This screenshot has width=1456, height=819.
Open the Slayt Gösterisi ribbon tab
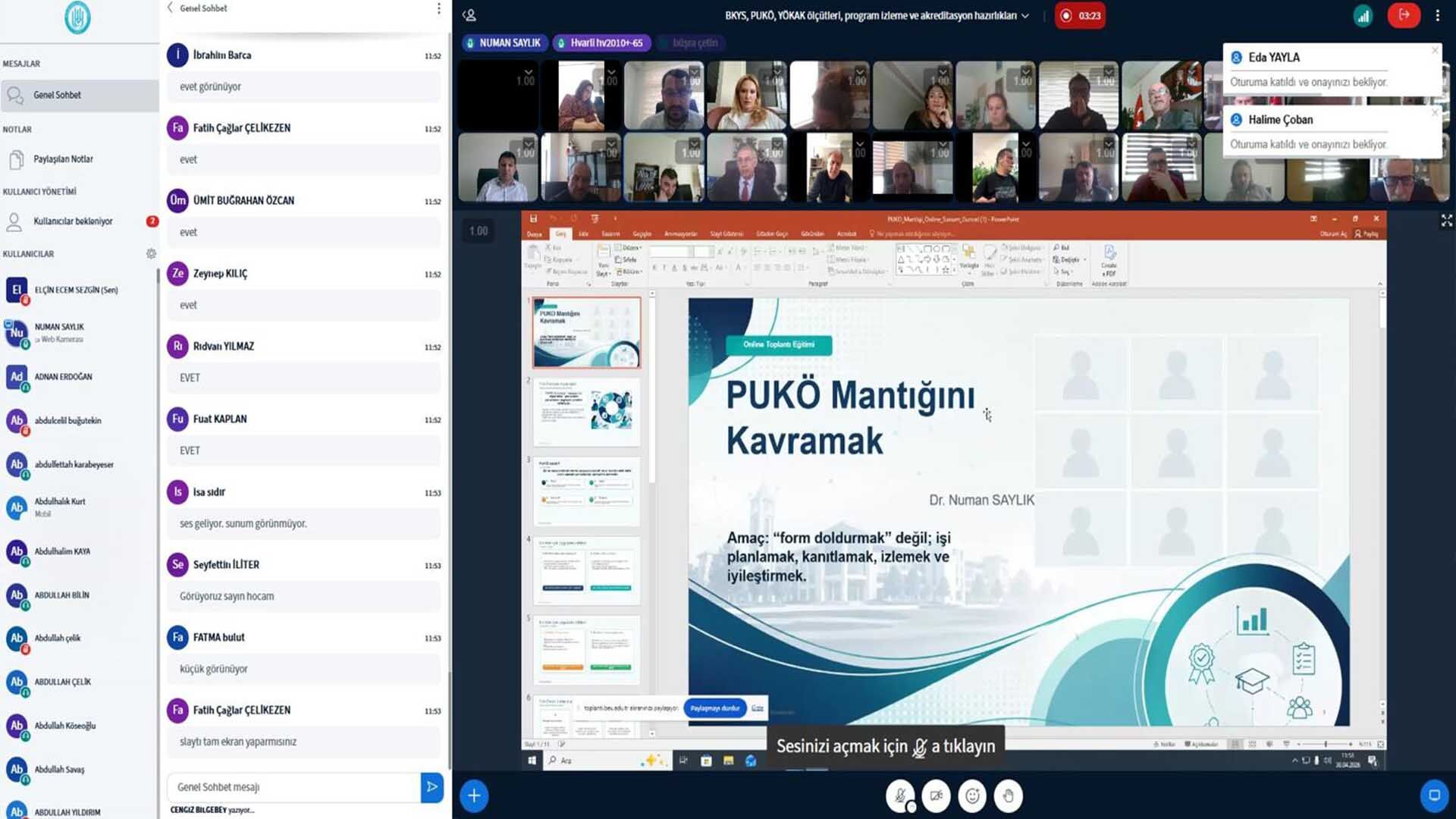(x=726, y=234)
